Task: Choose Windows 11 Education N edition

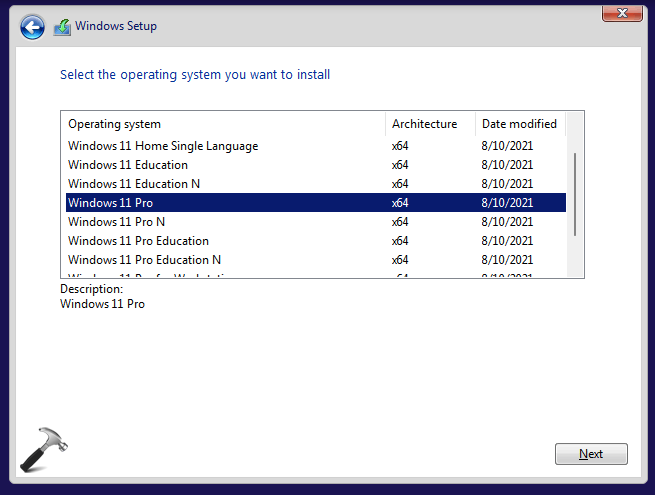Action: [135, 184]
